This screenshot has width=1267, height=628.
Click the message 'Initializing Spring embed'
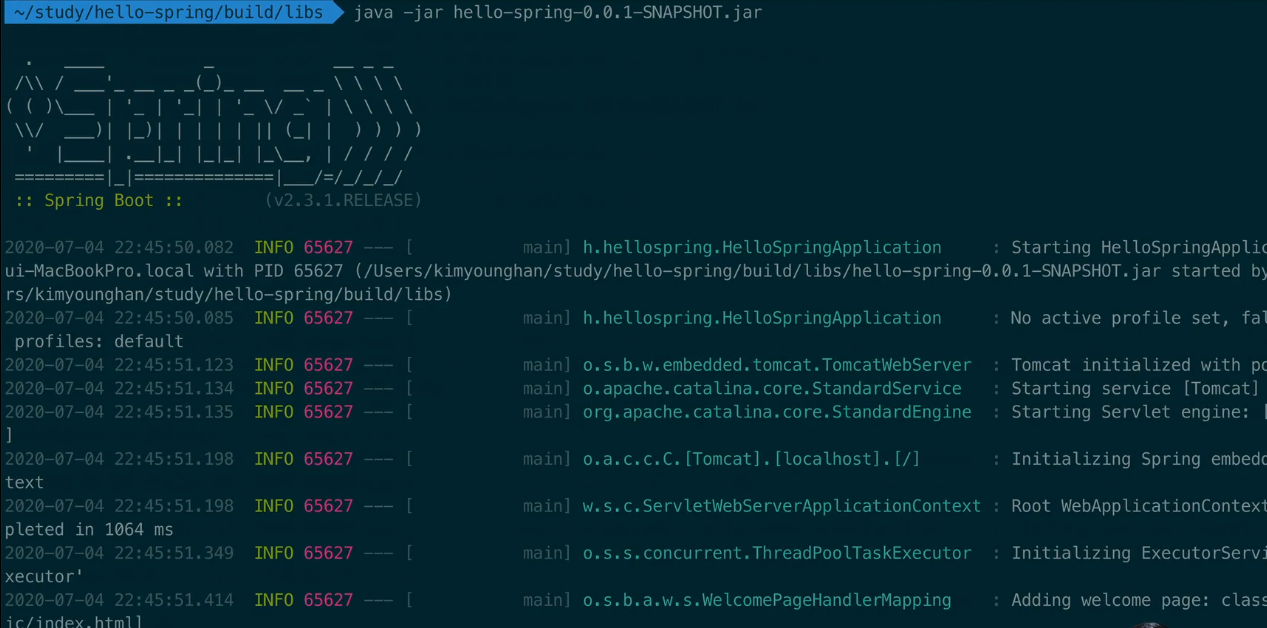point(1139,459)
